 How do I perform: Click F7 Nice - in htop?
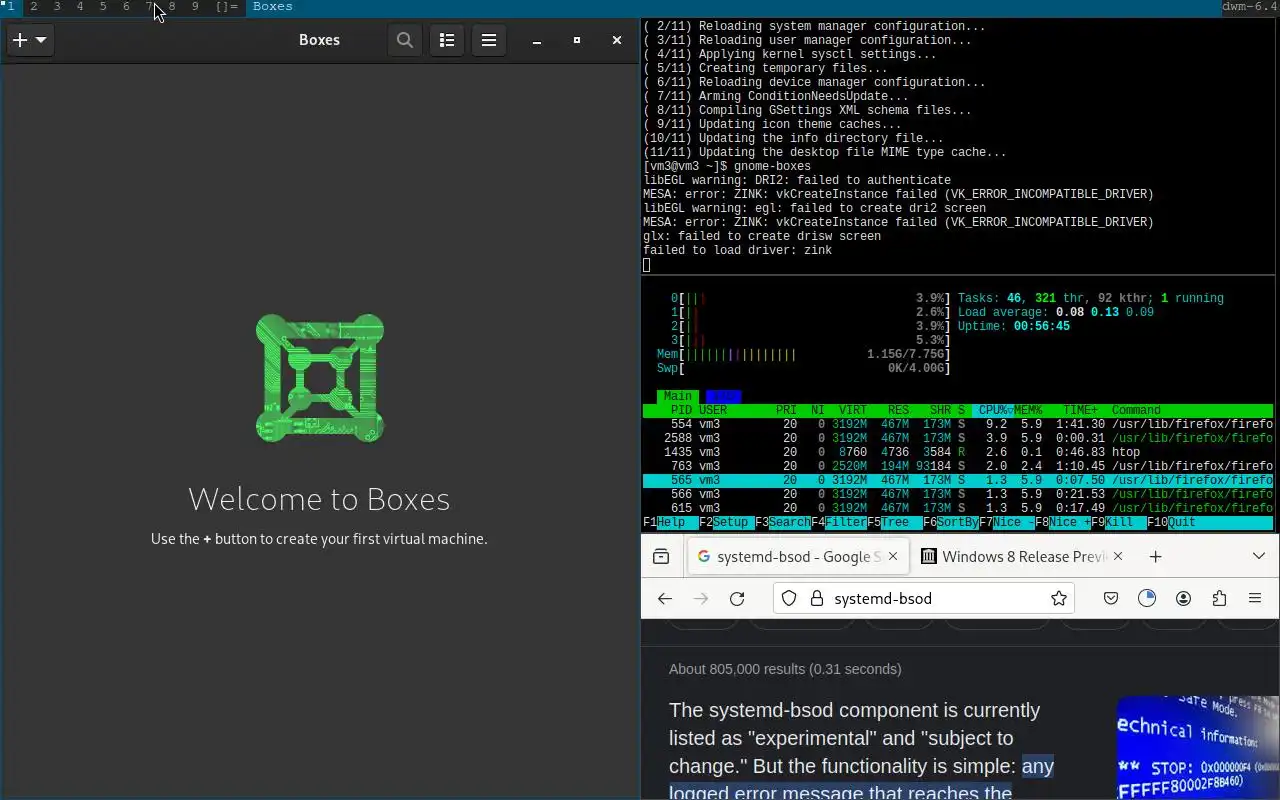point(1007,522)
